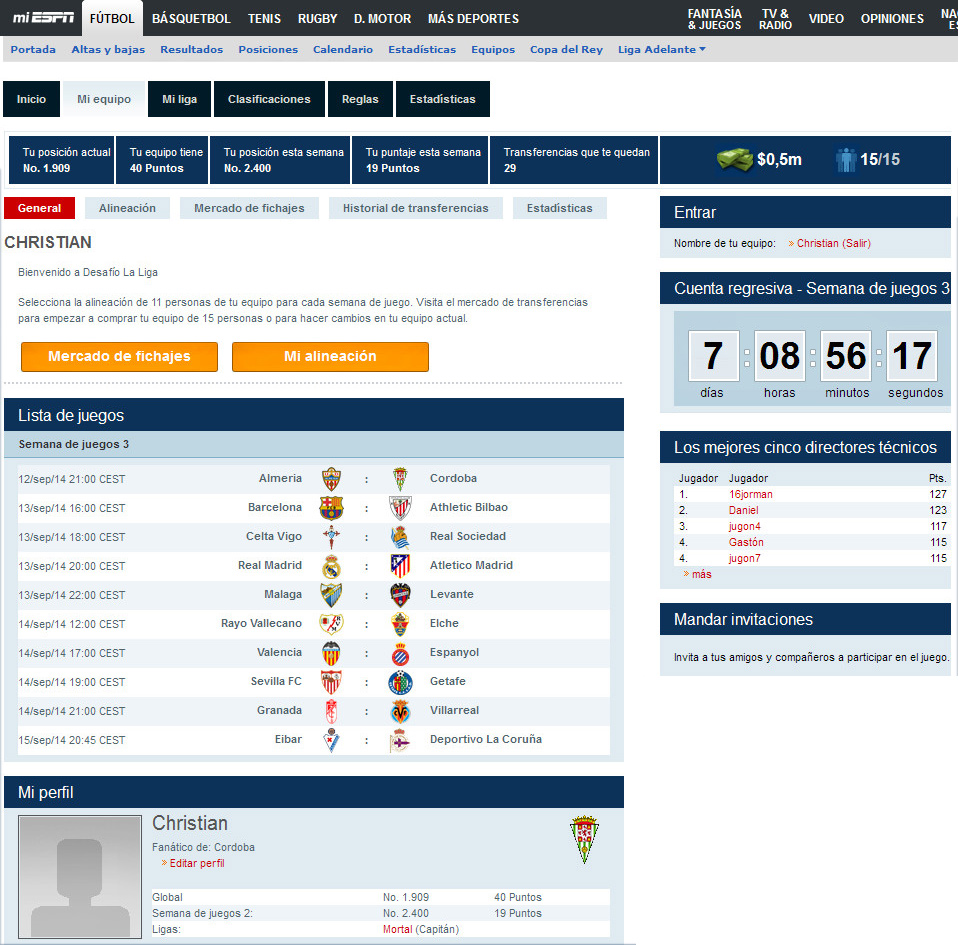Select the Historial de transferencias sub-tab

pos(415,208)
